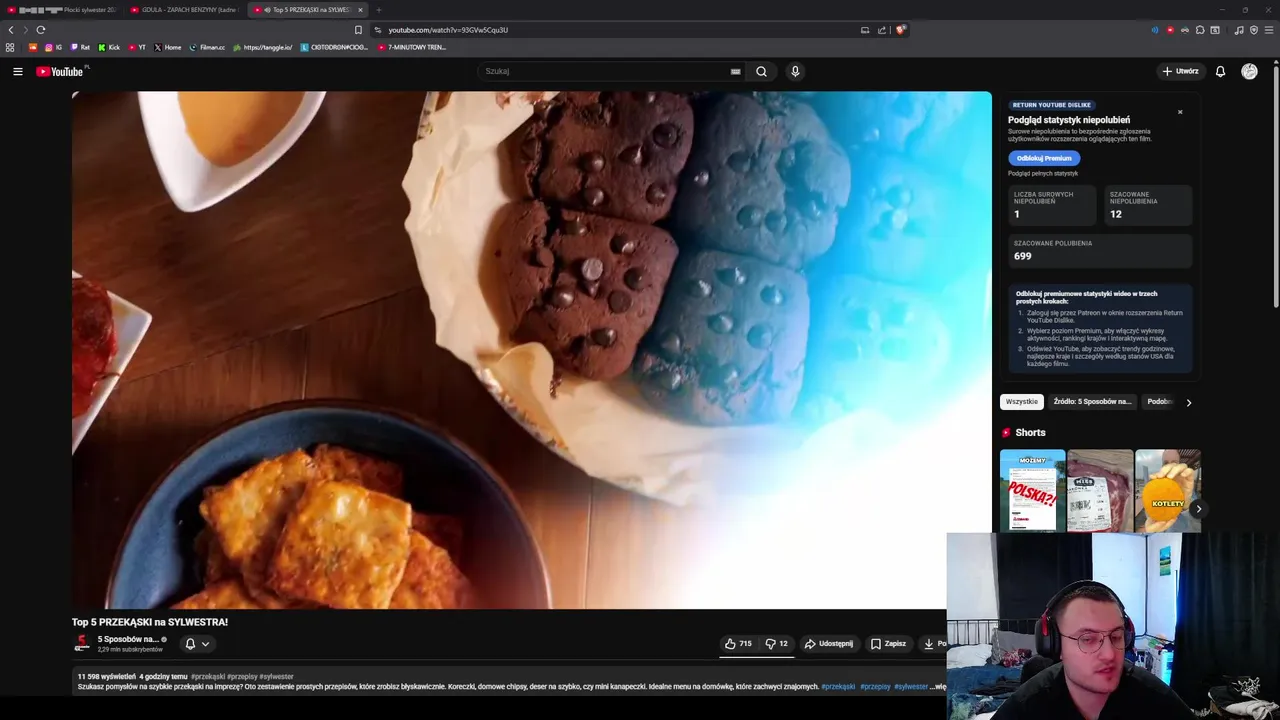Click the SZACOWANE POLUBIENIA 699 stat
This screenshot has width=1280, height=720.
coord(1100,250)
